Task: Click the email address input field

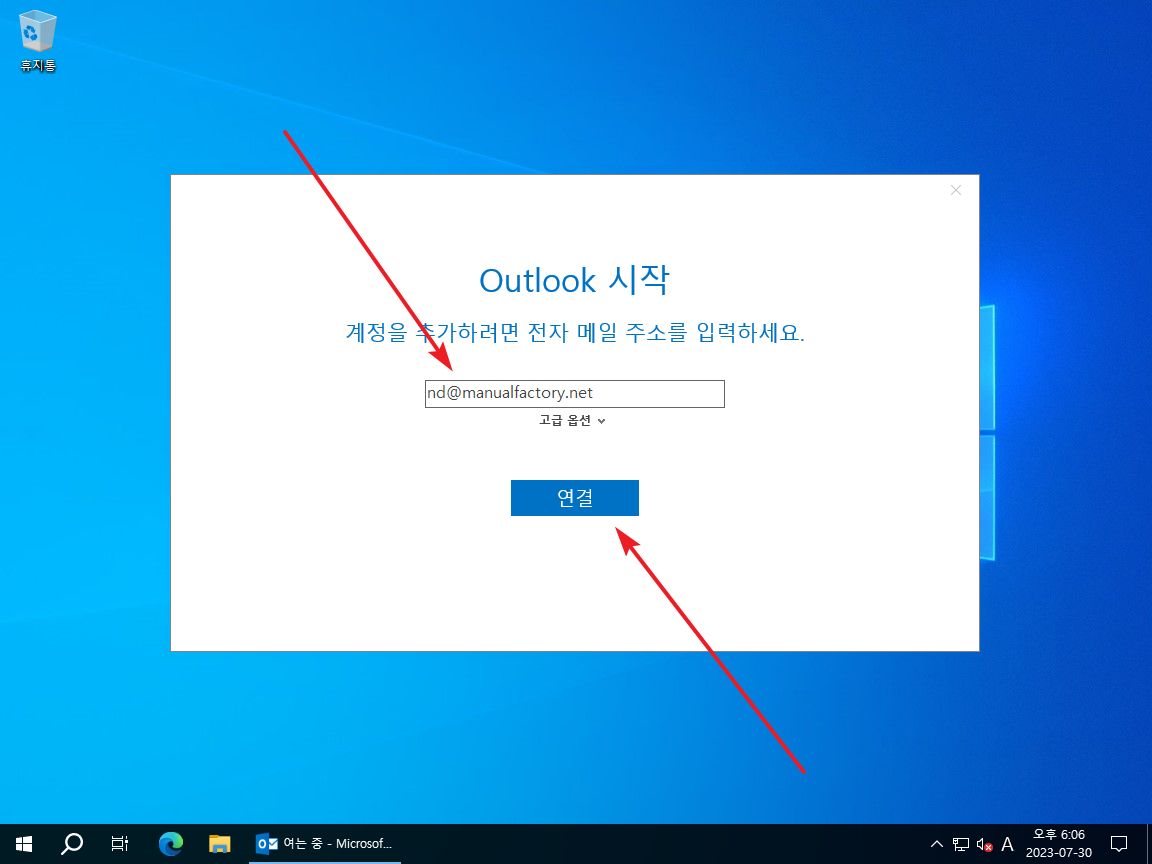Action: [x=575, y=394]
